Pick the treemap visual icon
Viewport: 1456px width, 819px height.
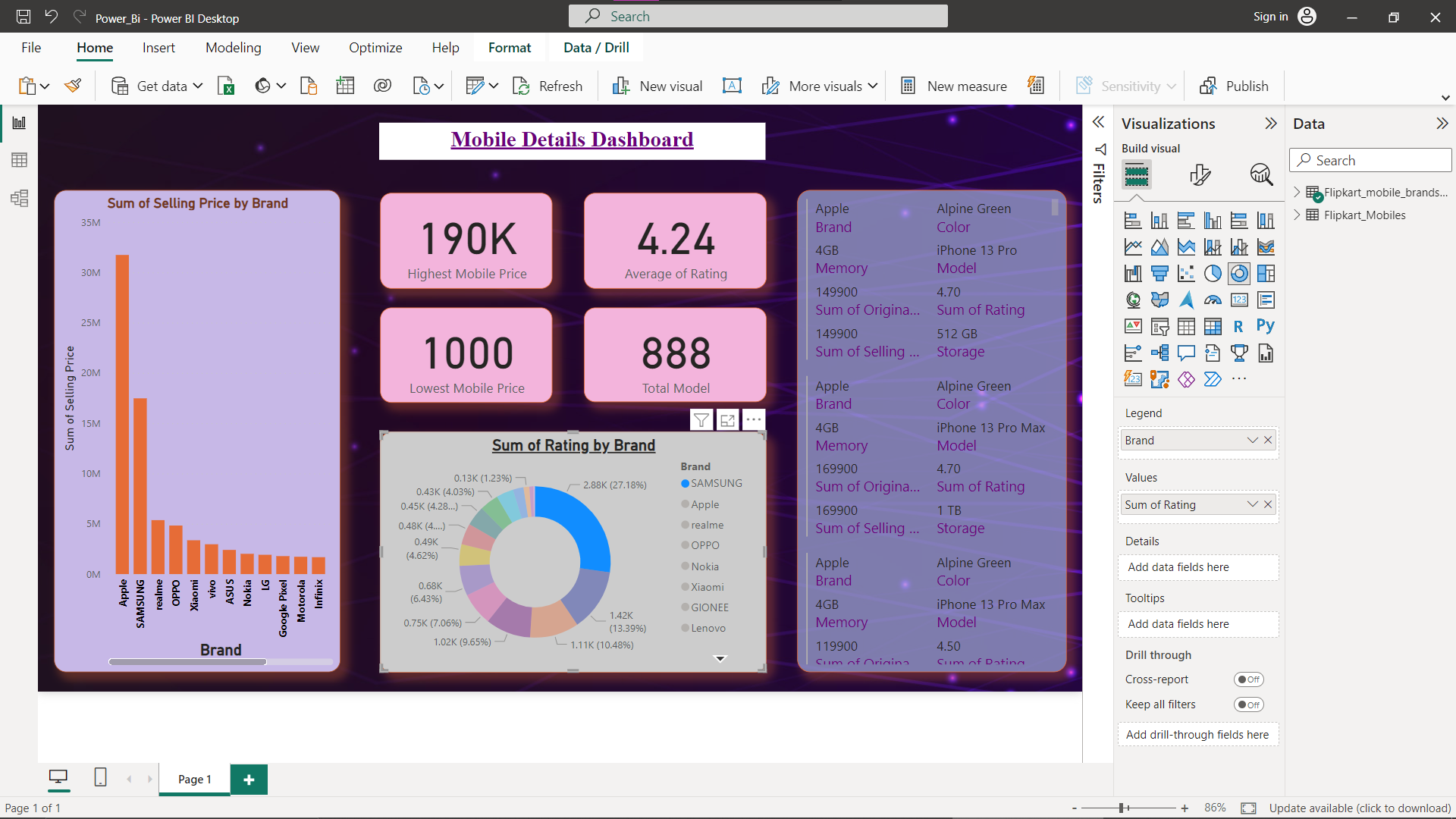pyautogui.click(x=1266, y=273)
